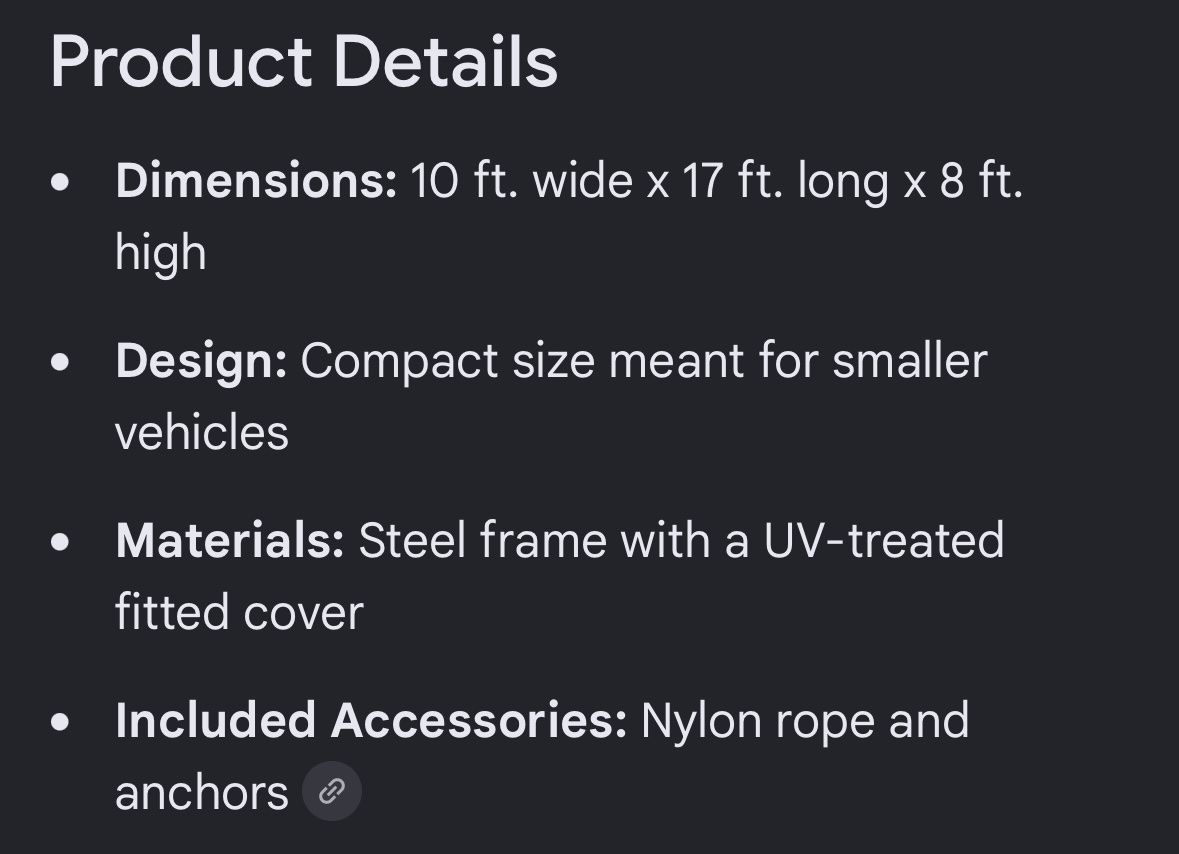Click the bullet point beside Dimensions

pyautogui.click(x=60, y=182)
